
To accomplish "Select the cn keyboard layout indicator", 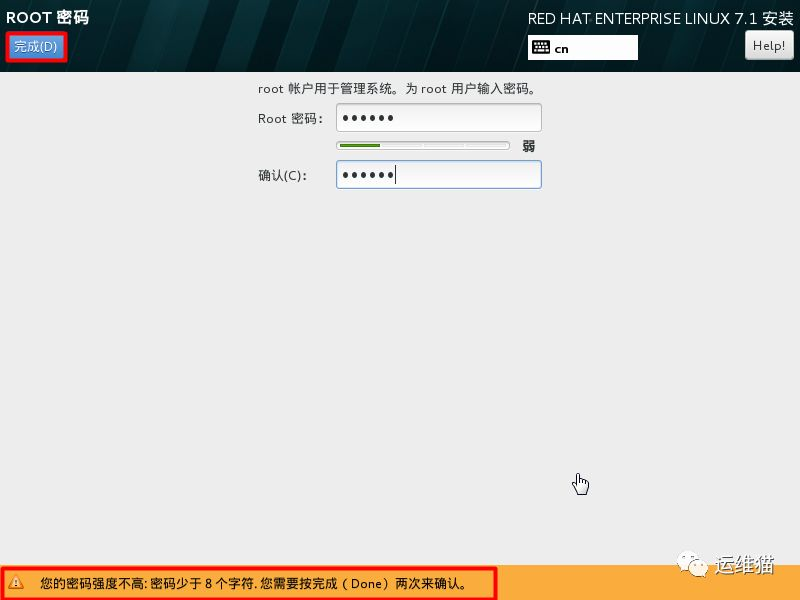I will coord(583,48).
